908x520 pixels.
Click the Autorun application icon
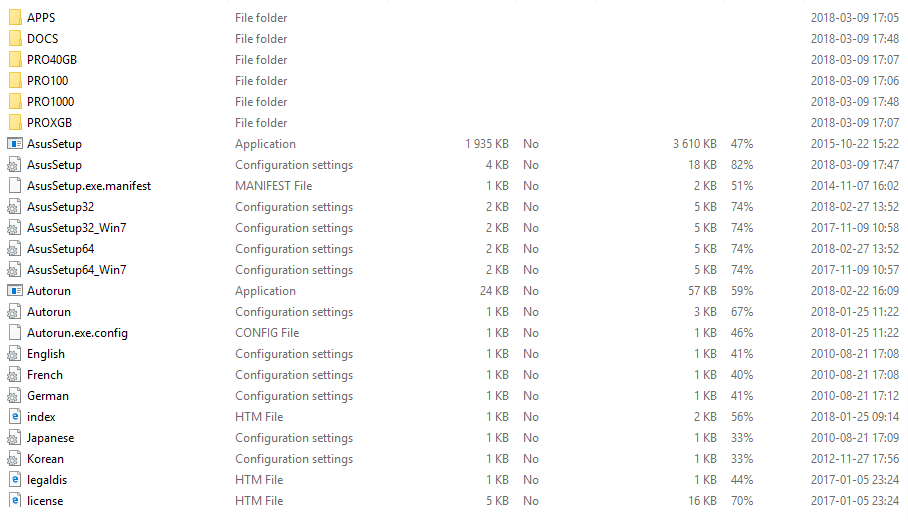14,291
